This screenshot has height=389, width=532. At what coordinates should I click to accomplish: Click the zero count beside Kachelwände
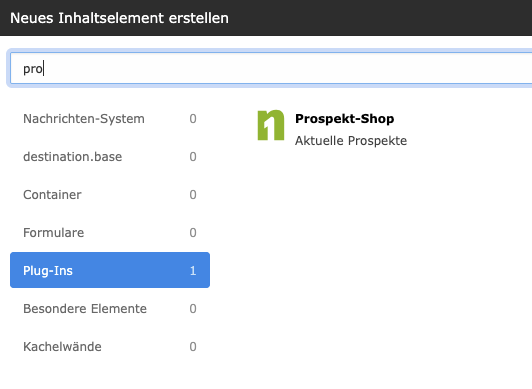[193, 347]
